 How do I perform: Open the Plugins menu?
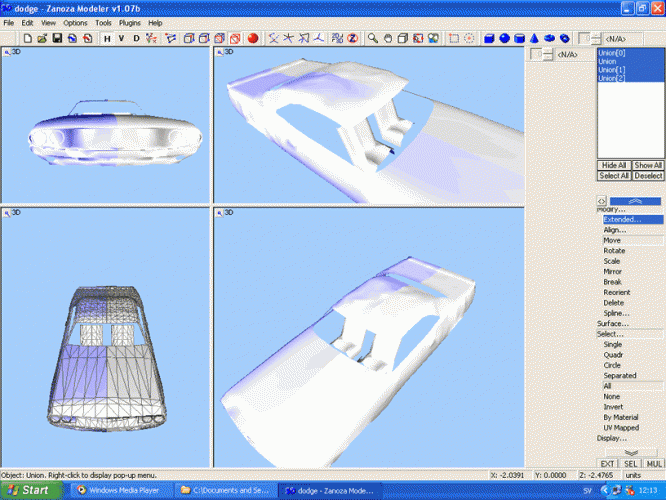click(129, 22)
